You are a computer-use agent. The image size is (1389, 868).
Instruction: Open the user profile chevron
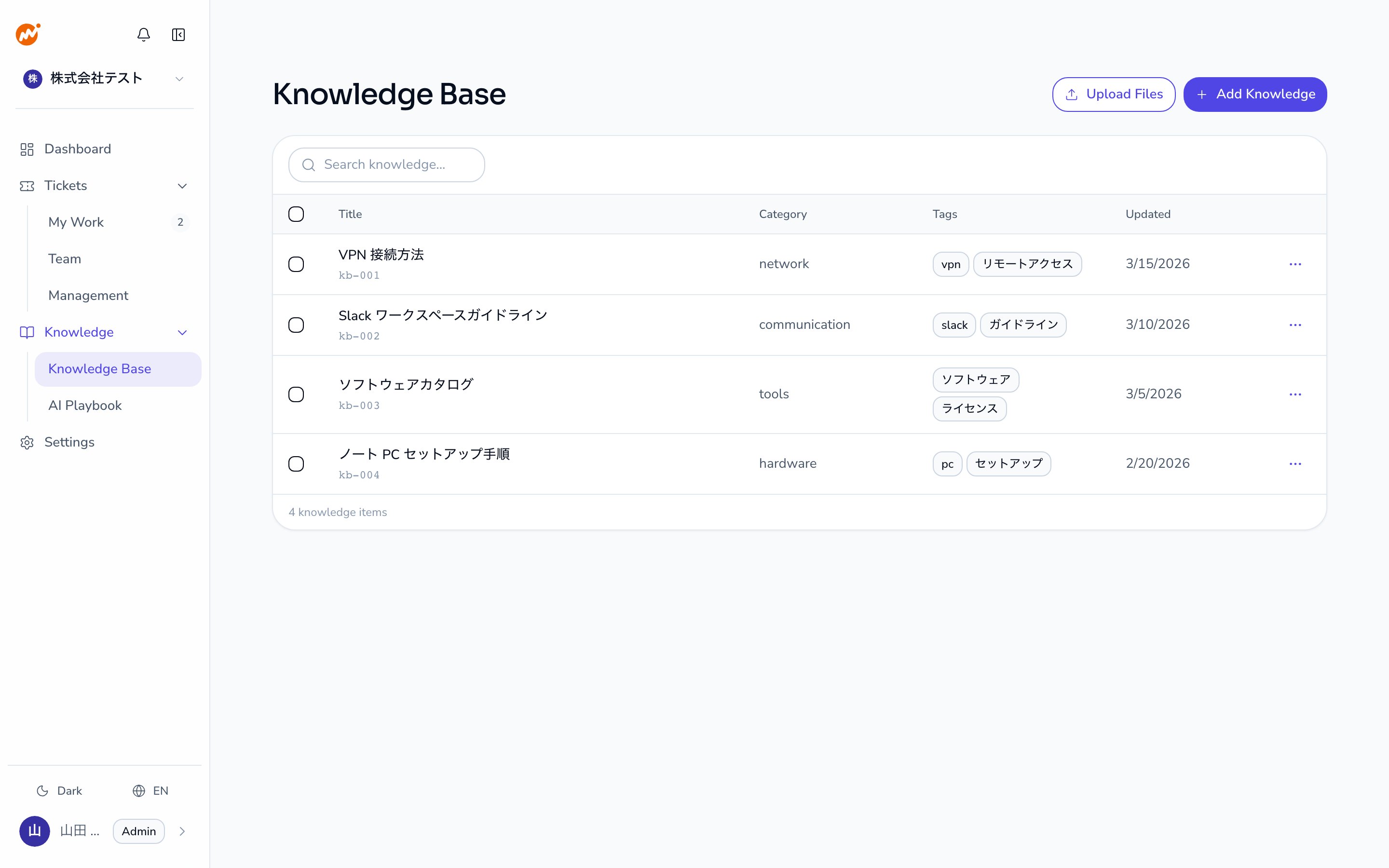click(x=182, y=831)
